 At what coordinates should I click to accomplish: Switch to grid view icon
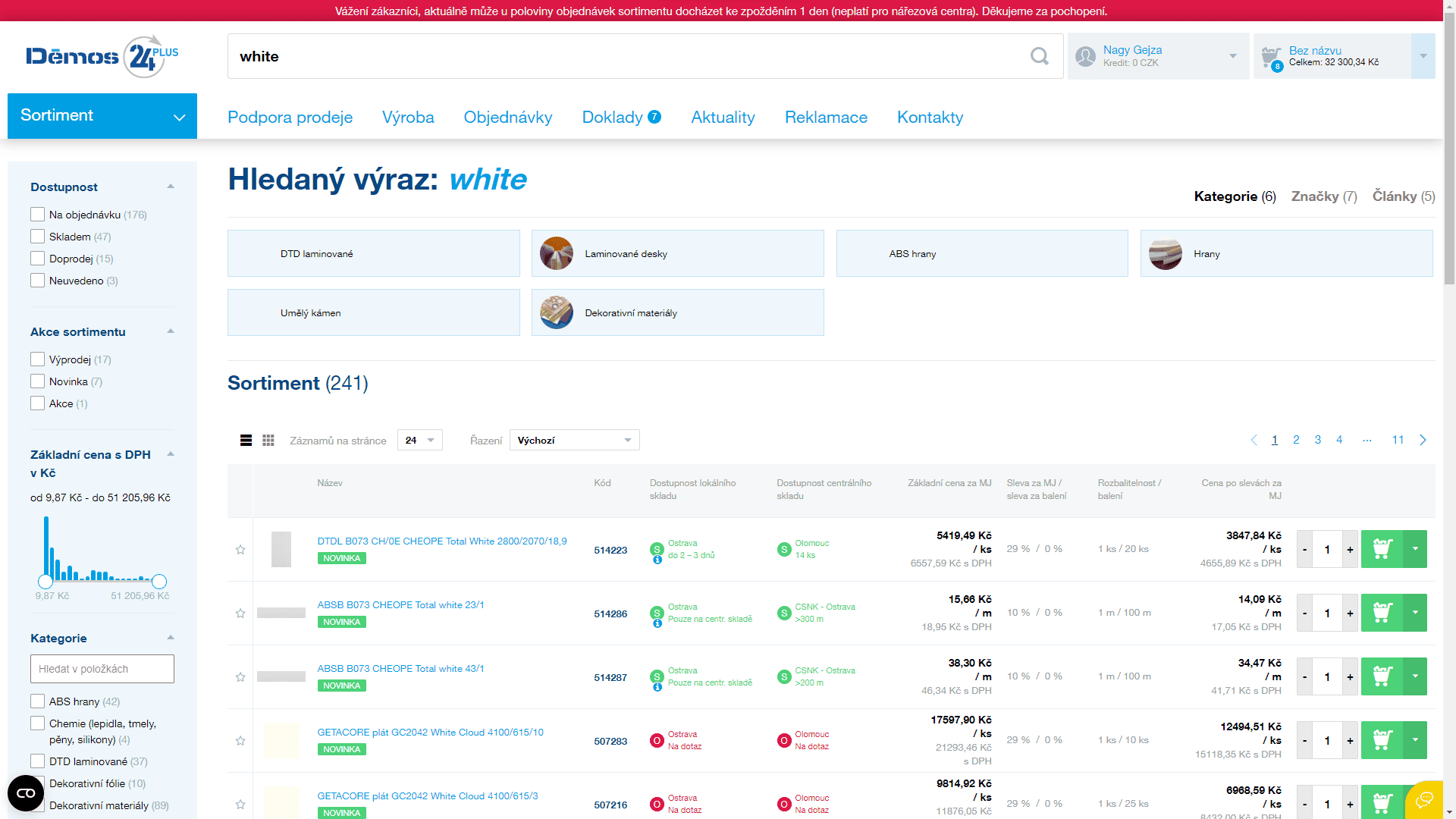click(x=268, y=441)
